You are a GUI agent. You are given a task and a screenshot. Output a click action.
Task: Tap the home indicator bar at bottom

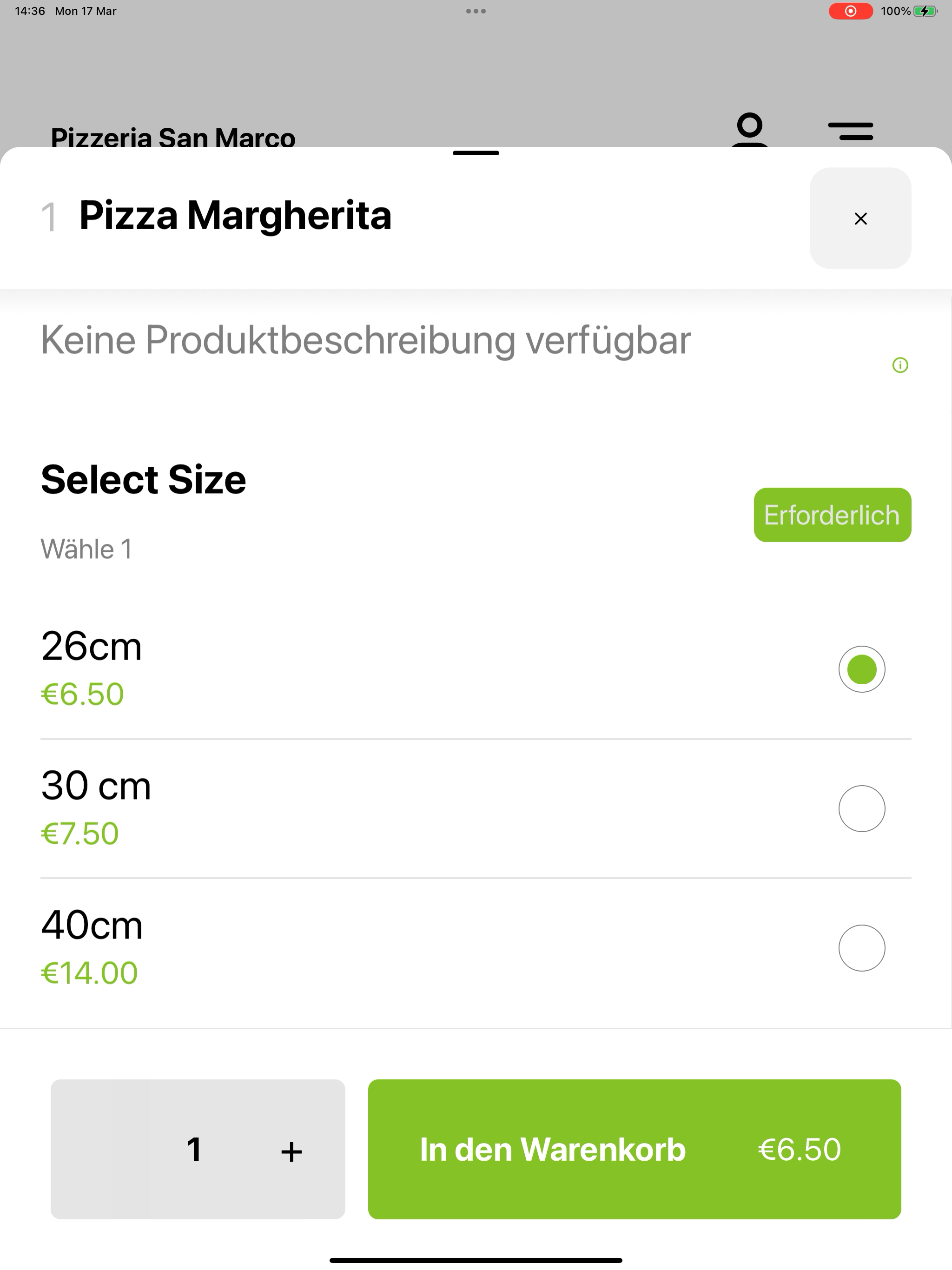pos(476,1260)
